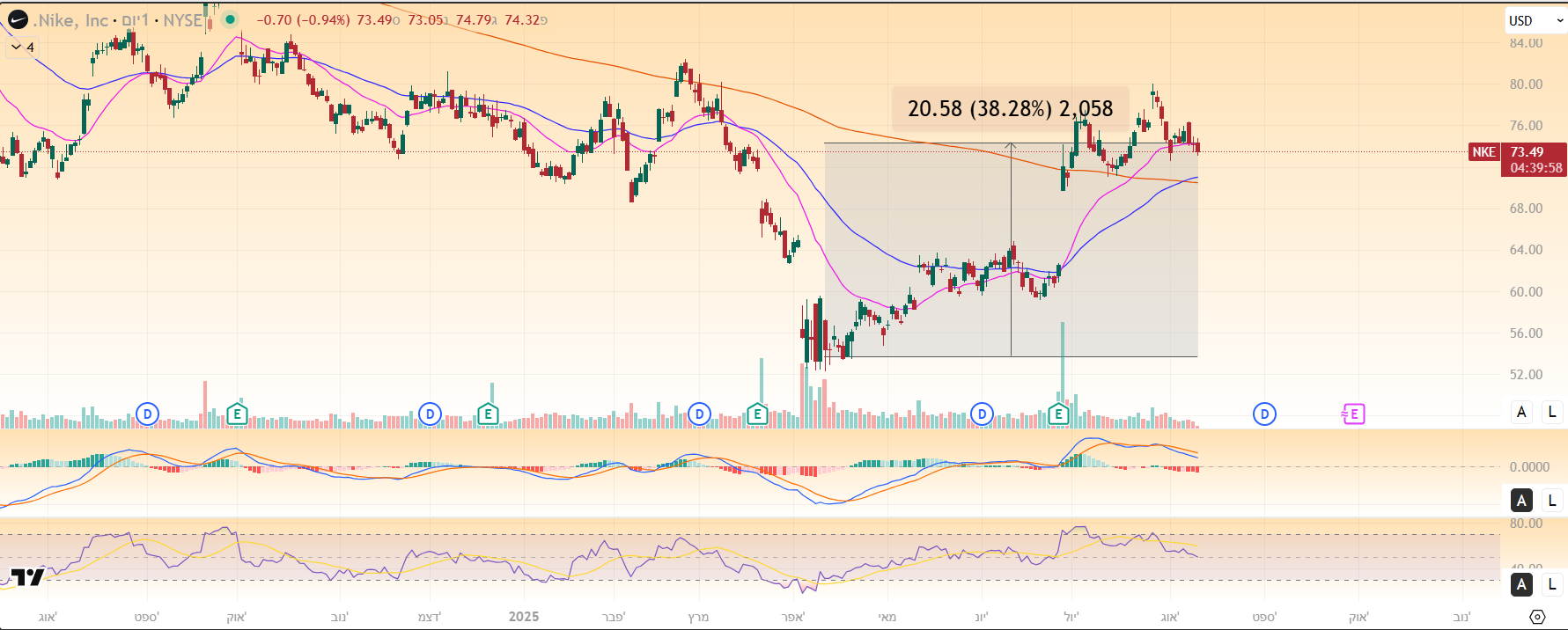
Task: Expand the collapsed indicators legend showing 4
Action: click(x=23, y=48)
